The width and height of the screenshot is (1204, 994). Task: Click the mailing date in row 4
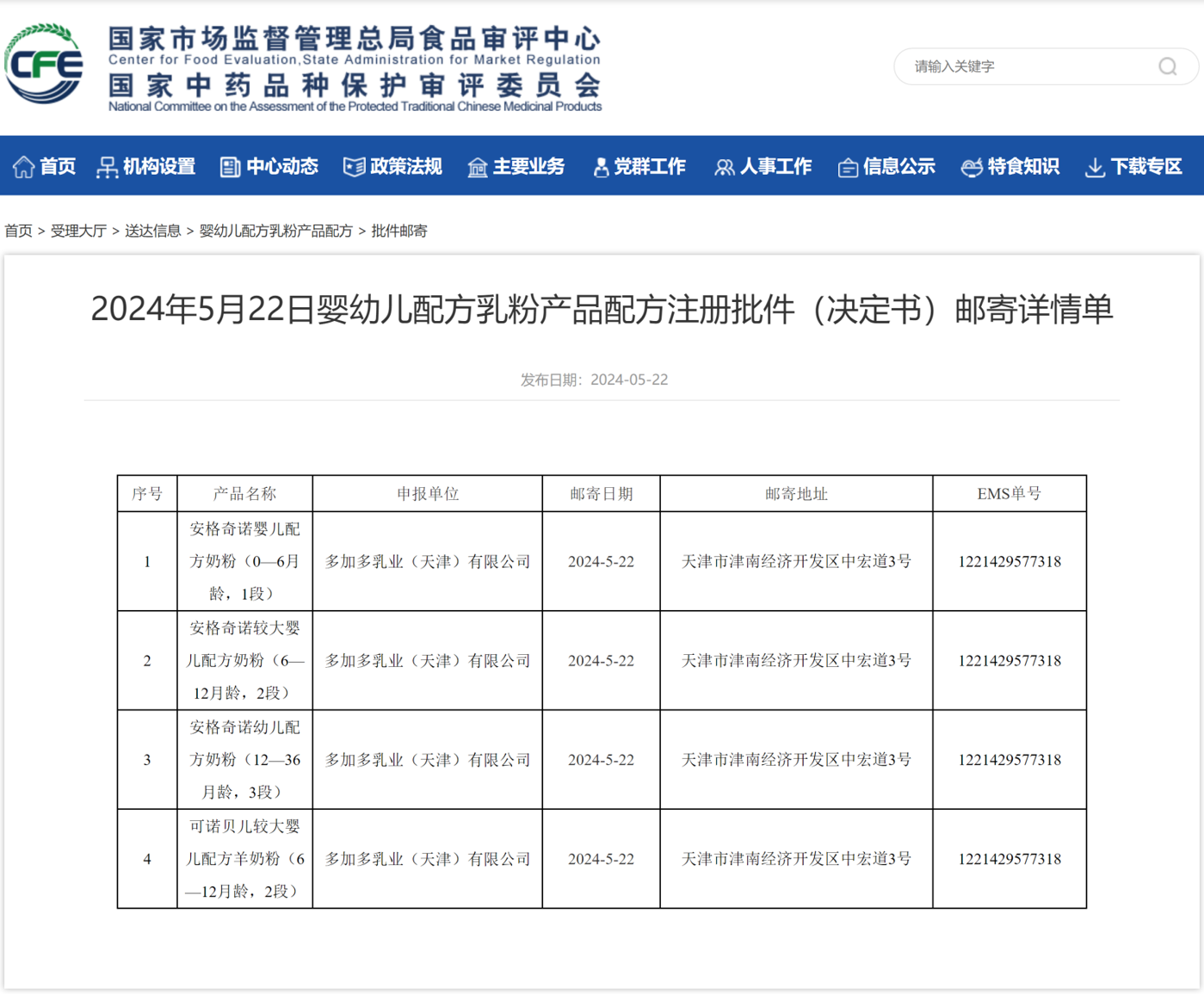click(x=602, y=858)
